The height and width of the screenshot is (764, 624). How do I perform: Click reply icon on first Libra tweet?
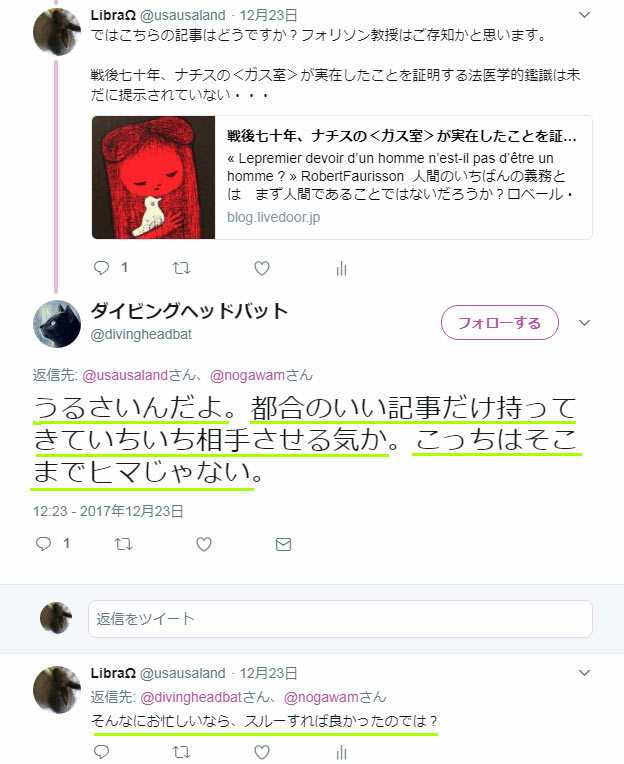tap(101, 268)
